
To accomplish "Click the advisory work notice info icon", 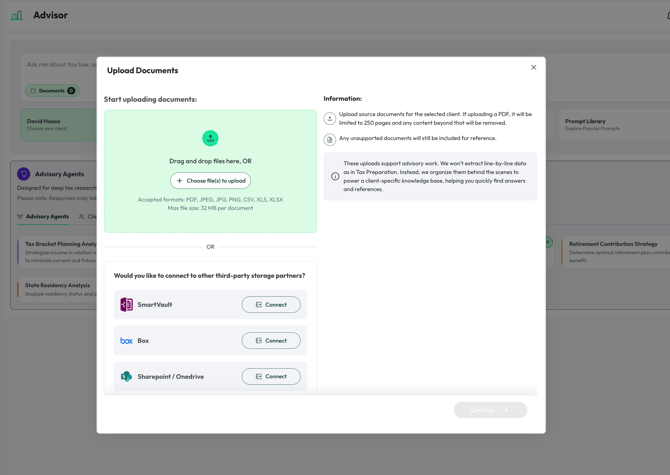I will tap(335, 176).
